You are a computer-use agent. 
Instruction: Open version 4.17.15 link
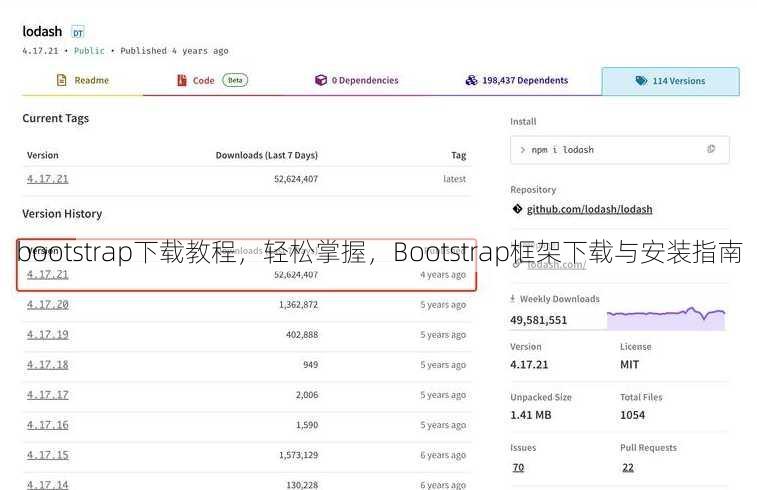click(47, 455)
